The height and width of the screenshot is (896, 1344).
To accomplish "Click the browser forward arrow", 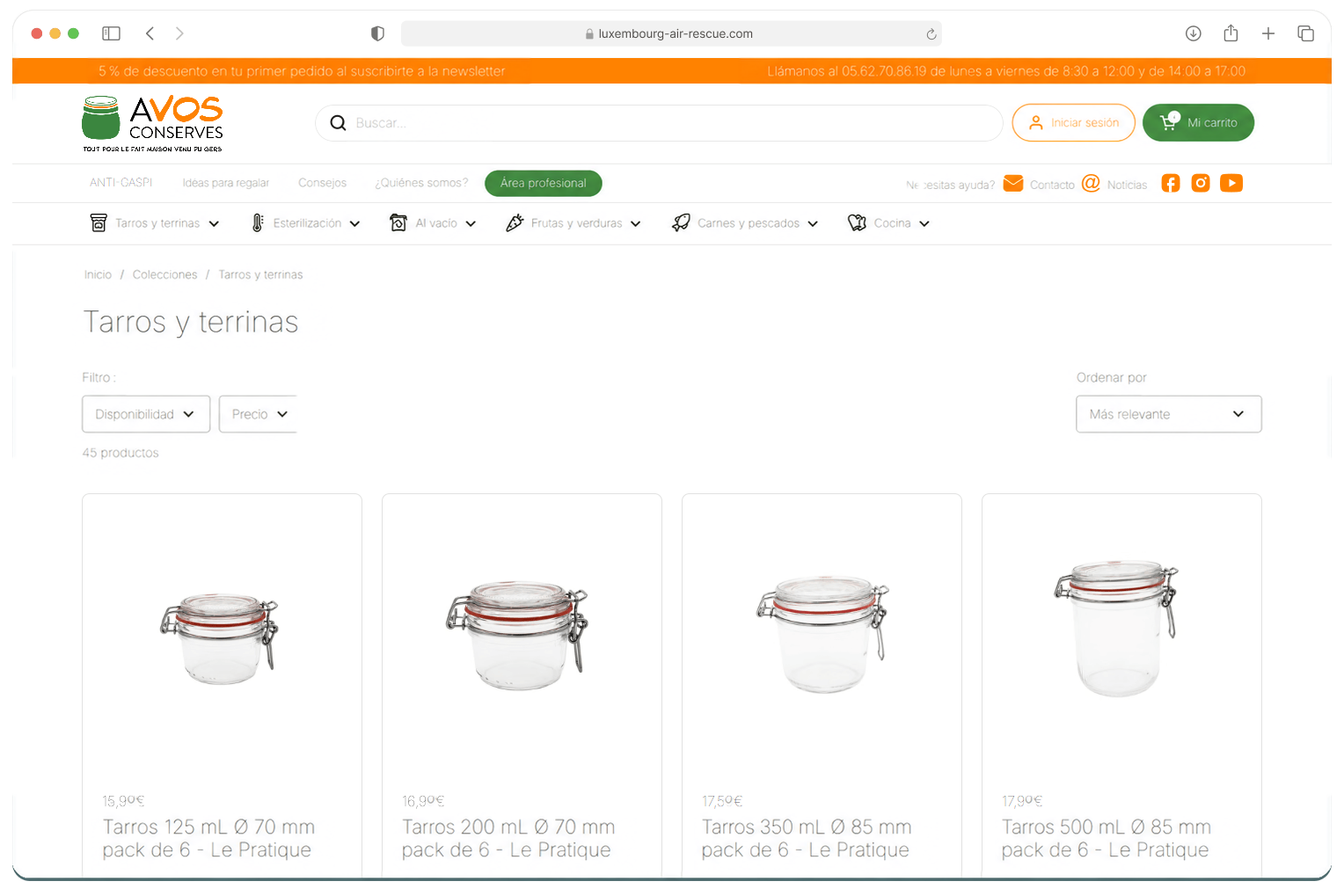I will 179,33.
